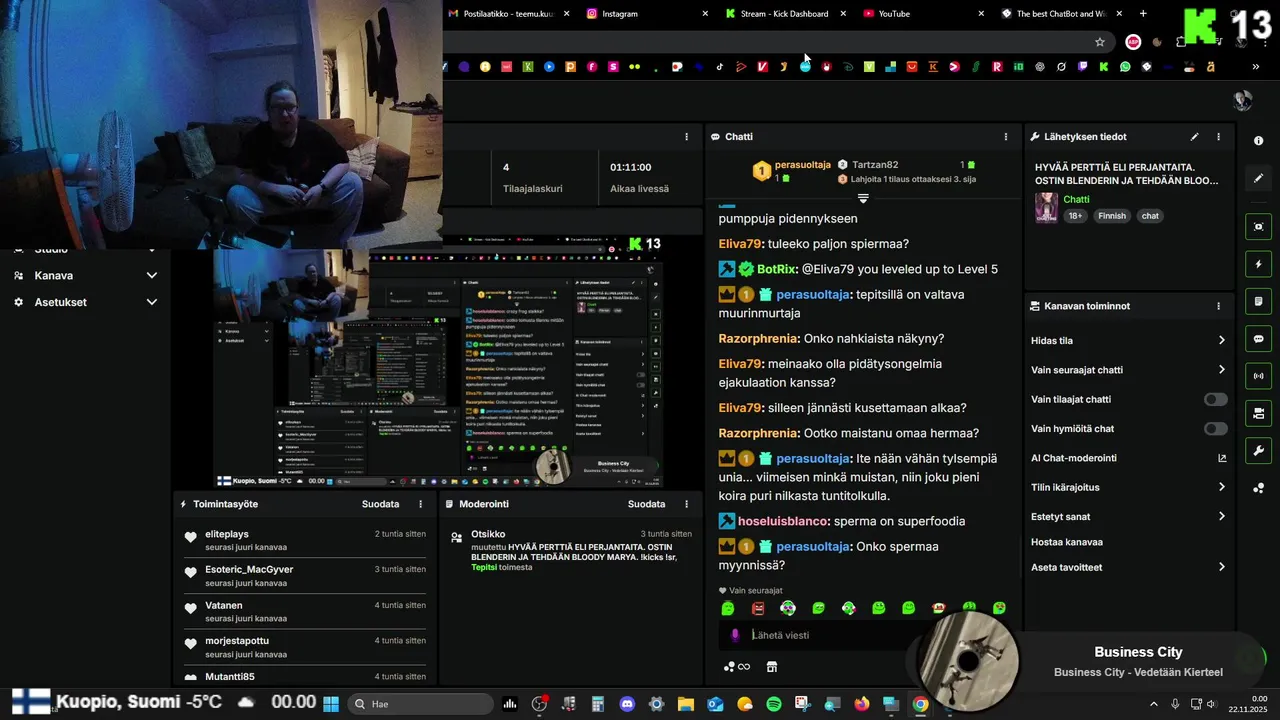Open the Kanavan toiminnot three-dot menu
The image size is (1280, 720).
(1218, 306)
